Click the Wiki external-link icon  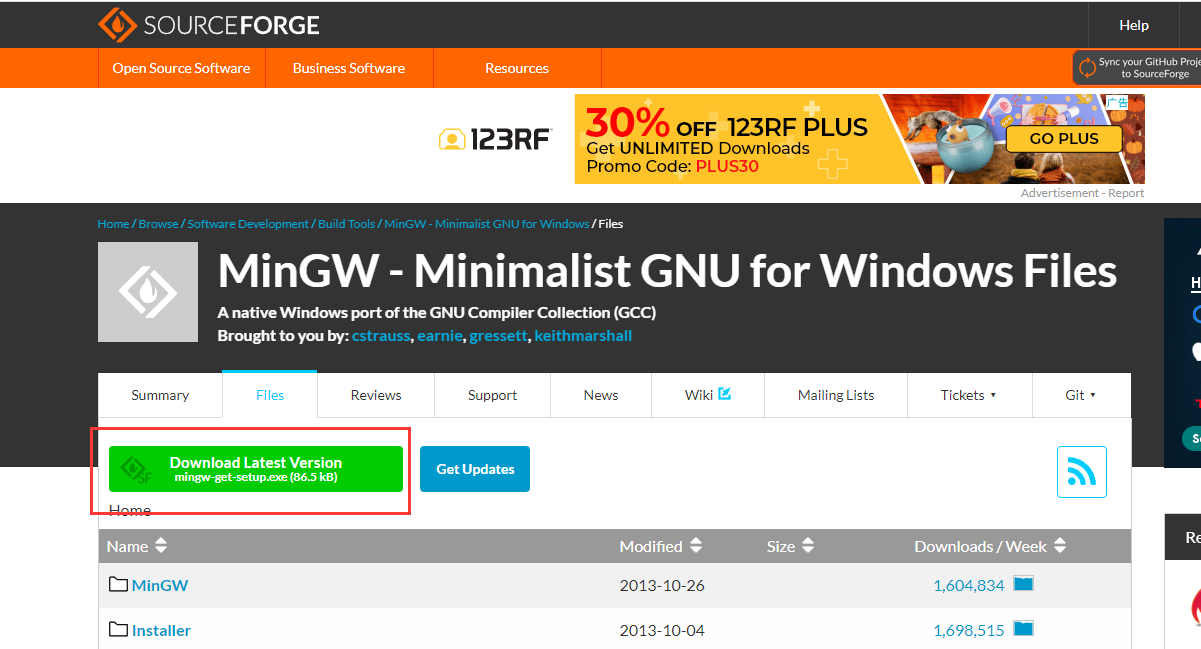tap(725, 394)
